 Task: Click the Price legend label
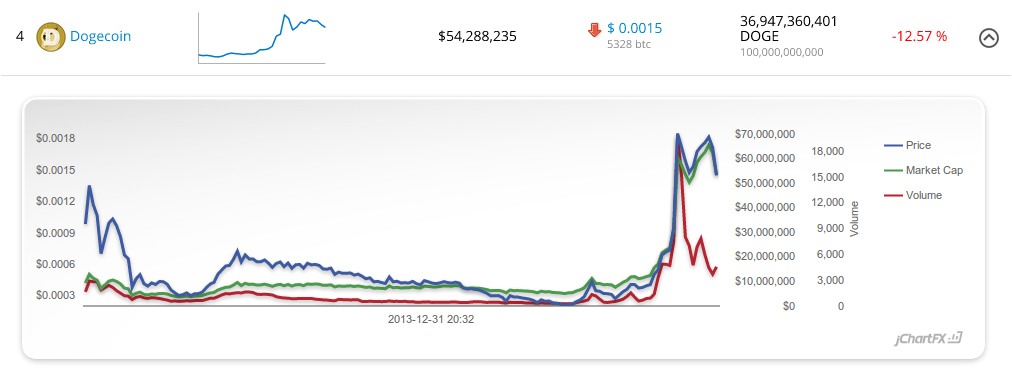click(918, 145)
